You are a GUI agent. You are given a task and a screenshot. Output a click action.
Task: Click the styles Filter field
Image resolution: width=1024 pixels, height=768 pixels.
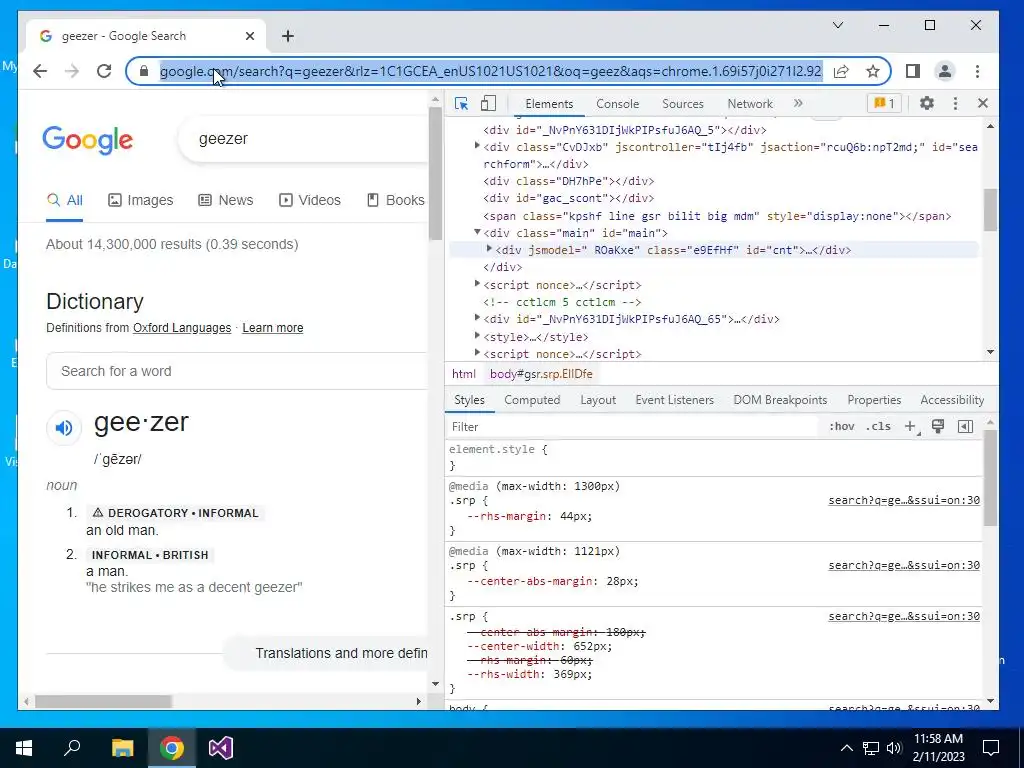tap(633, 426)
